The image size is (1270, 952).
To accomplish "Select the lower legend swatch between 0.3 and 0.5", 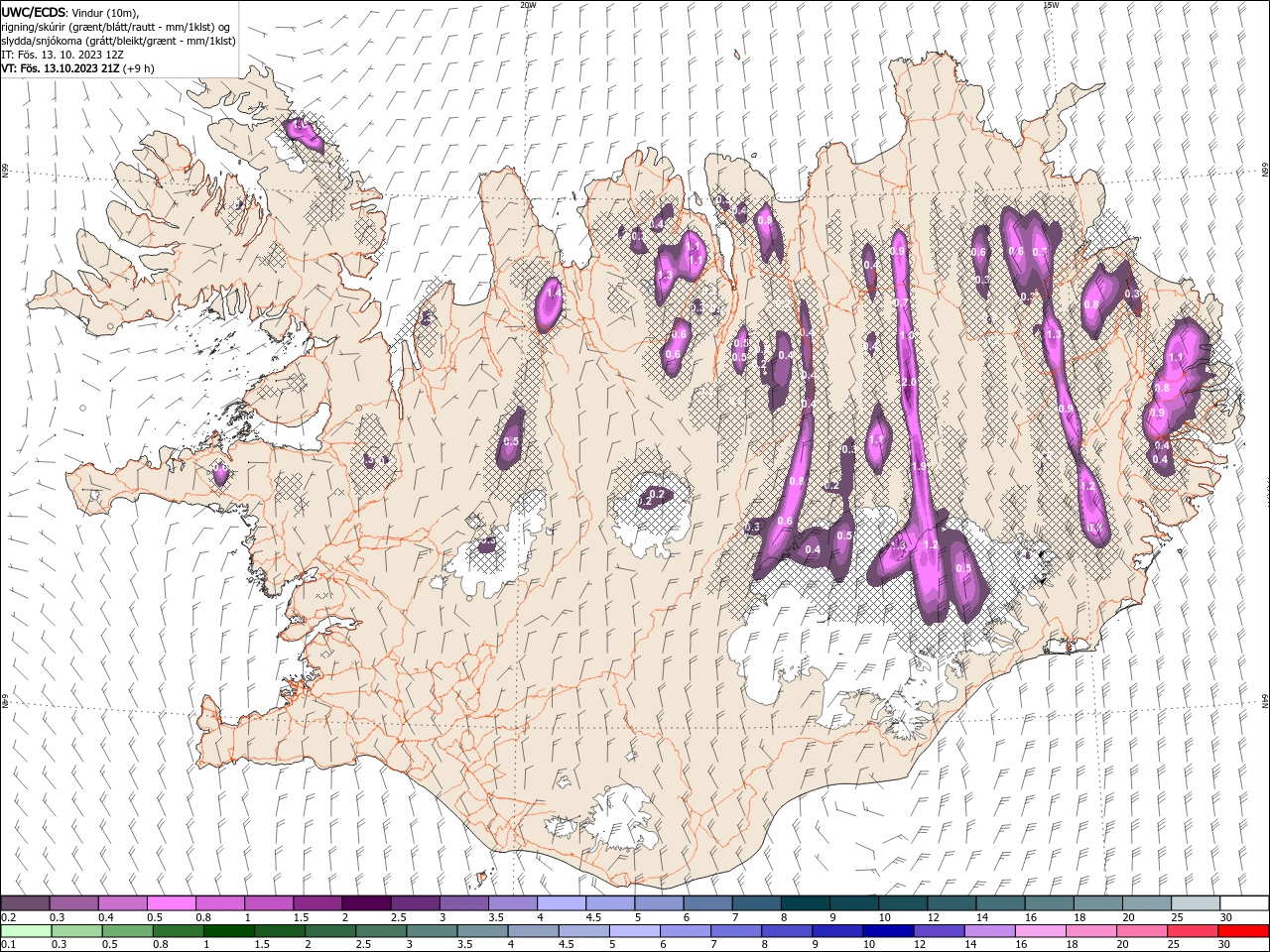I will [76, 931].
